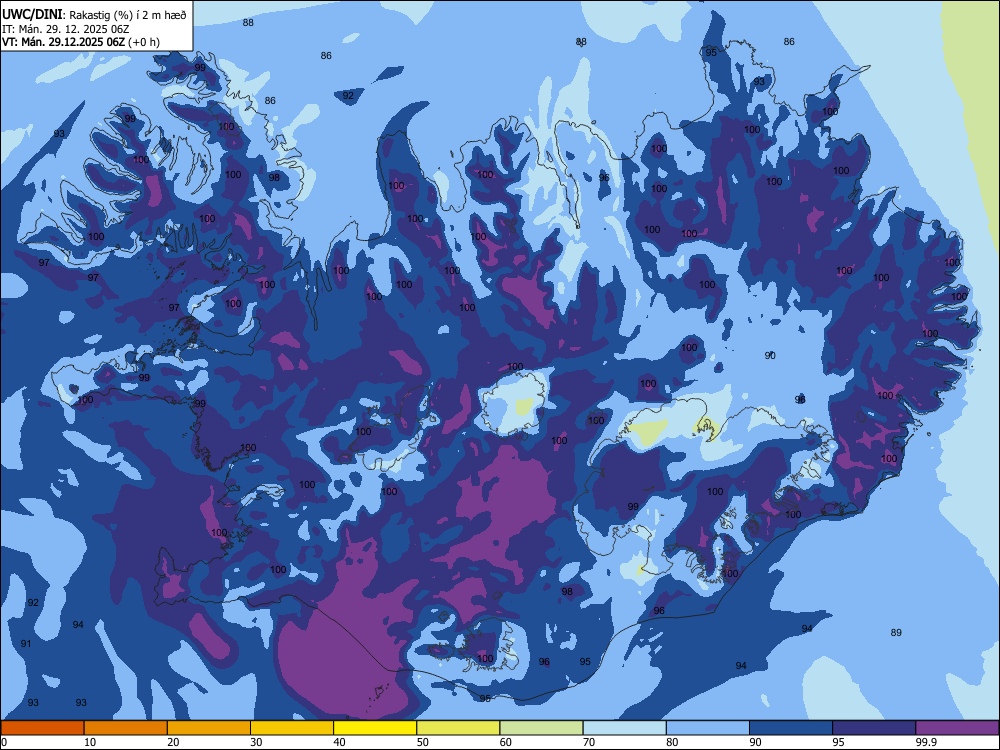The height and width of the screenshot is (750, 1000).
Task: Click the purple above-99.9 legend swatch
Action: pyautogui.click(x=957, y=728)
